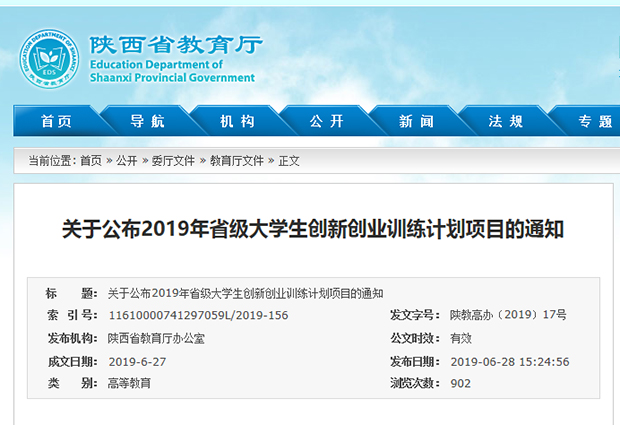The image size is (620, 425).
Task: Click the 发布日期 label
Action: (x=414, y=362)
